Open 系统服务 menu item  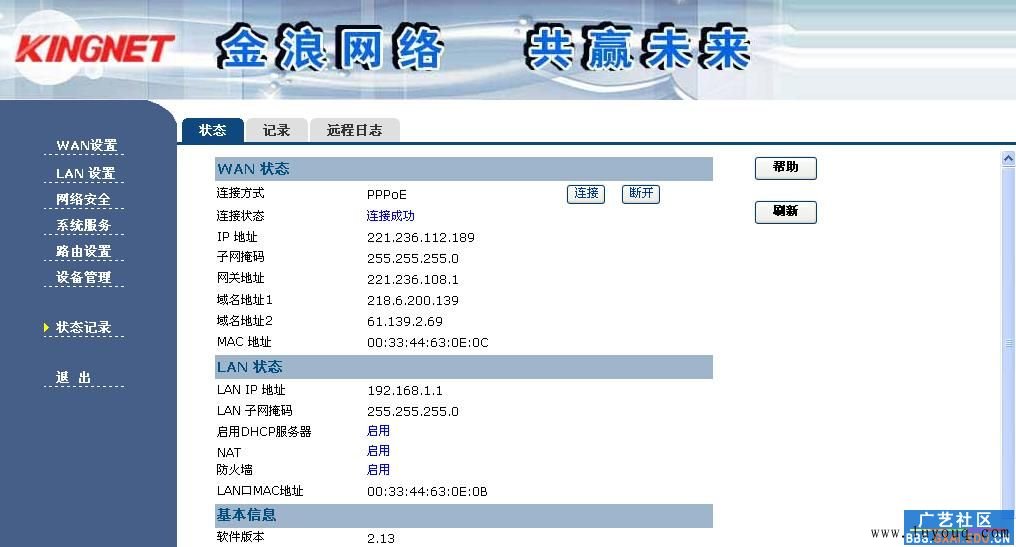(x=83, y=225)
